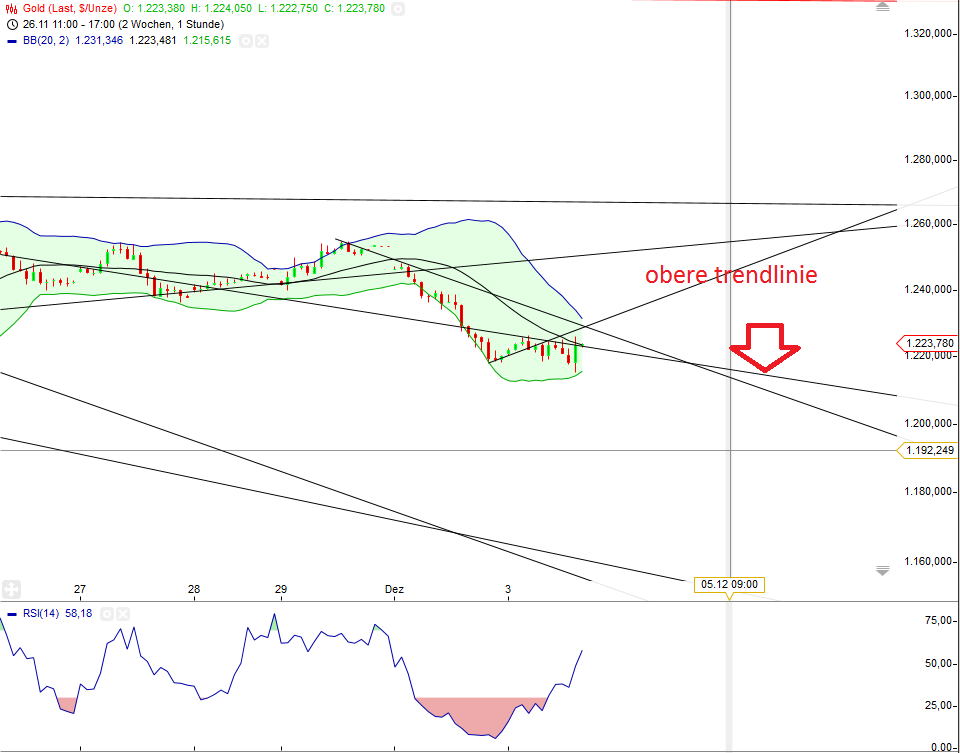Click the scroll-down arrow on the price scale
The height and width of the screenshot is (753, 960).
coord(883,570)
